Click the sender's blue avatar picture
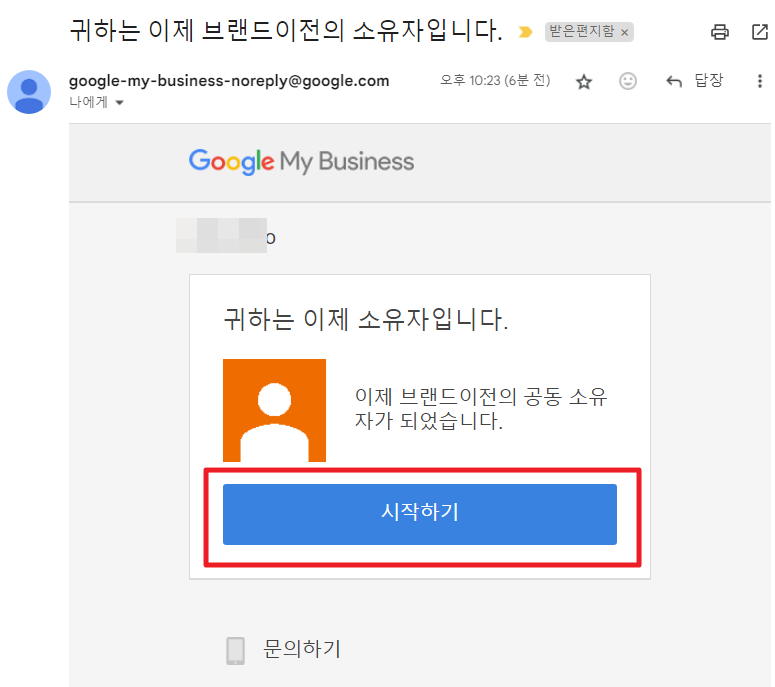 click(x=29, y=92)
